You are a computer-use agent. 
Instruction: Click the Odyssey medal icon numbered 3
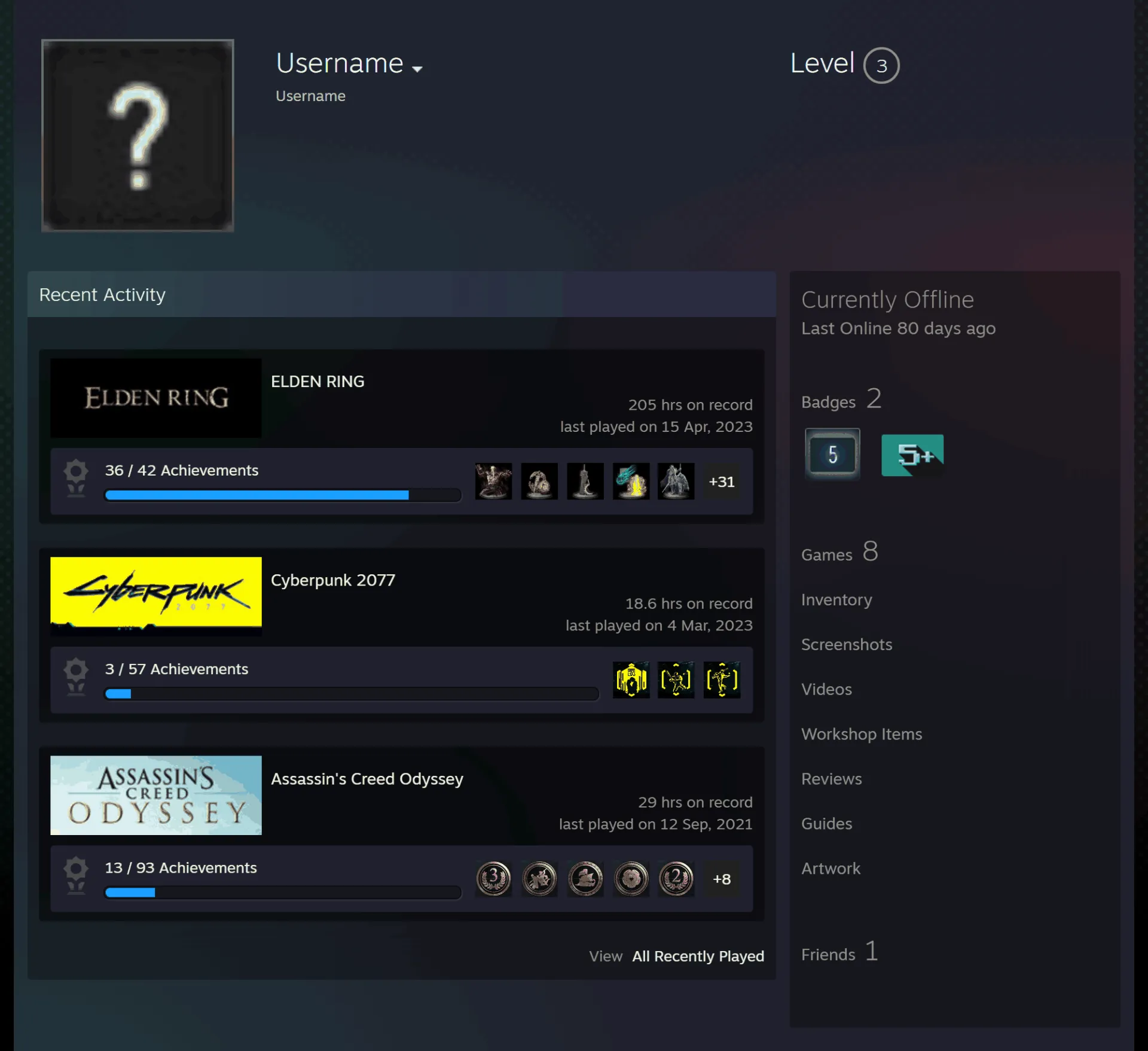click(493, 878)
